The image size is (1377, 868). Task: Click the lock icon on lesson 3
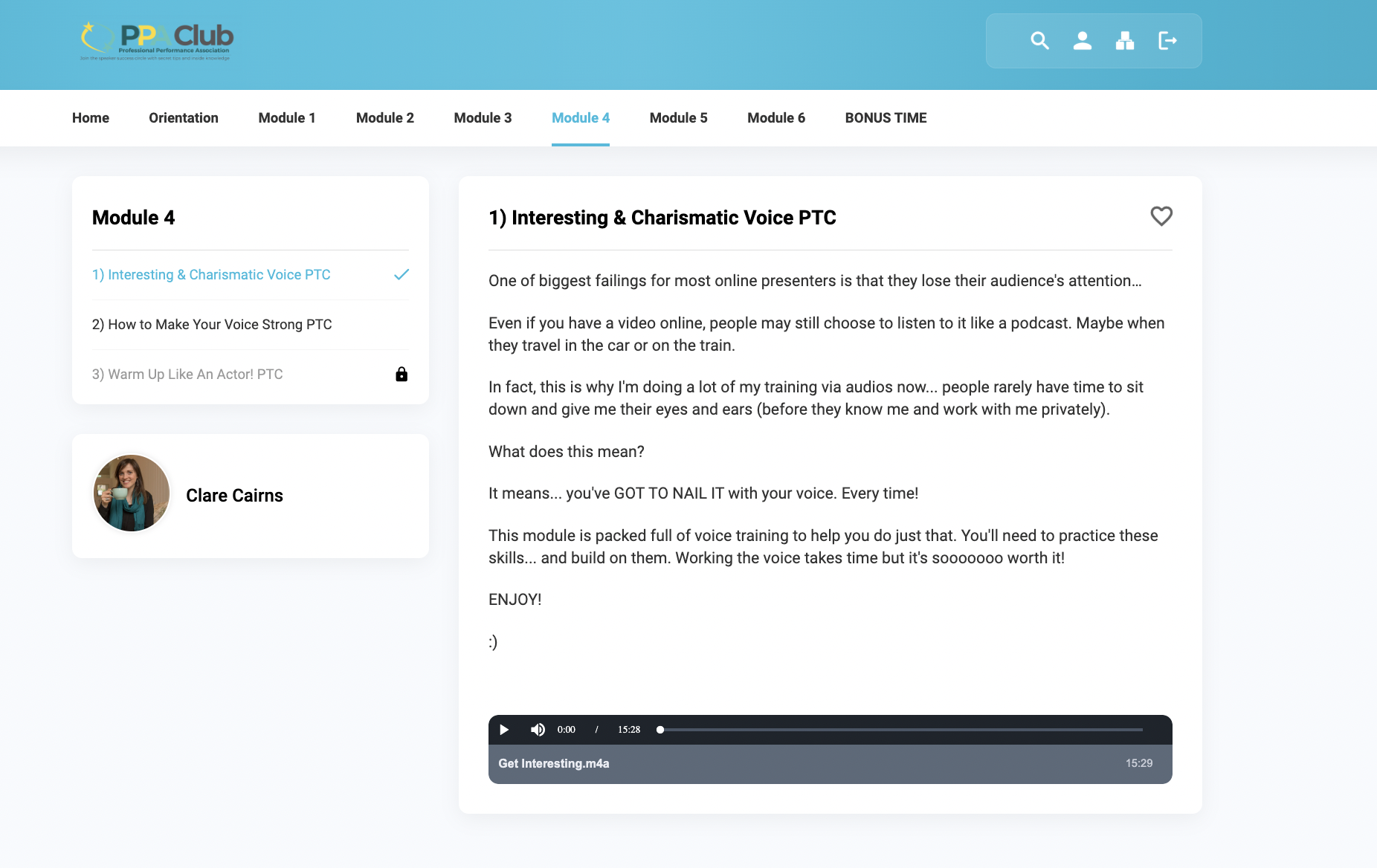(x=402, y=374)
